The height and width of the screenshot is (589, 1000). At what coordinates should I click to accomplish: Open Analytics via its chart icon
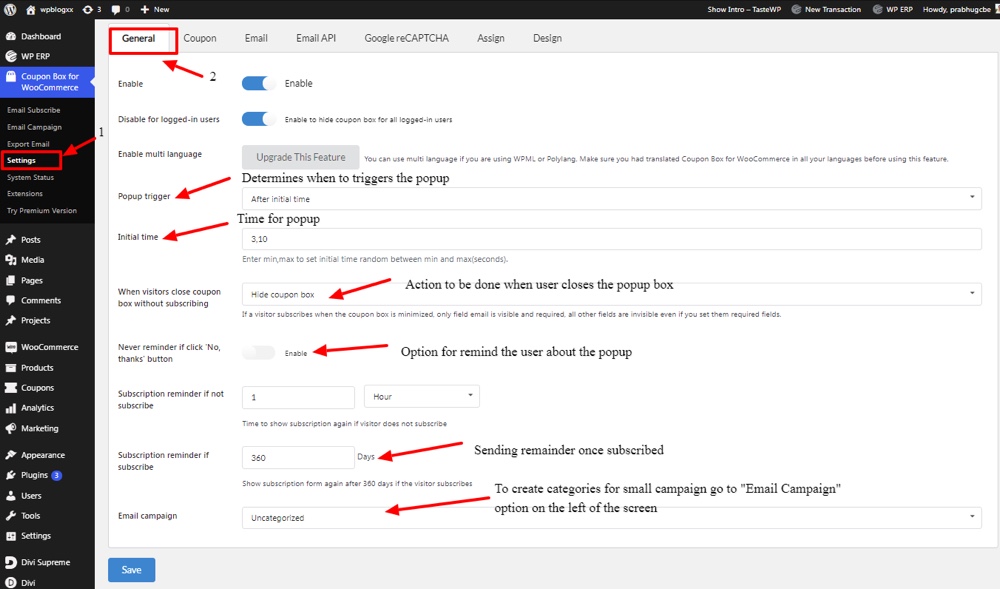coord(10,408)
